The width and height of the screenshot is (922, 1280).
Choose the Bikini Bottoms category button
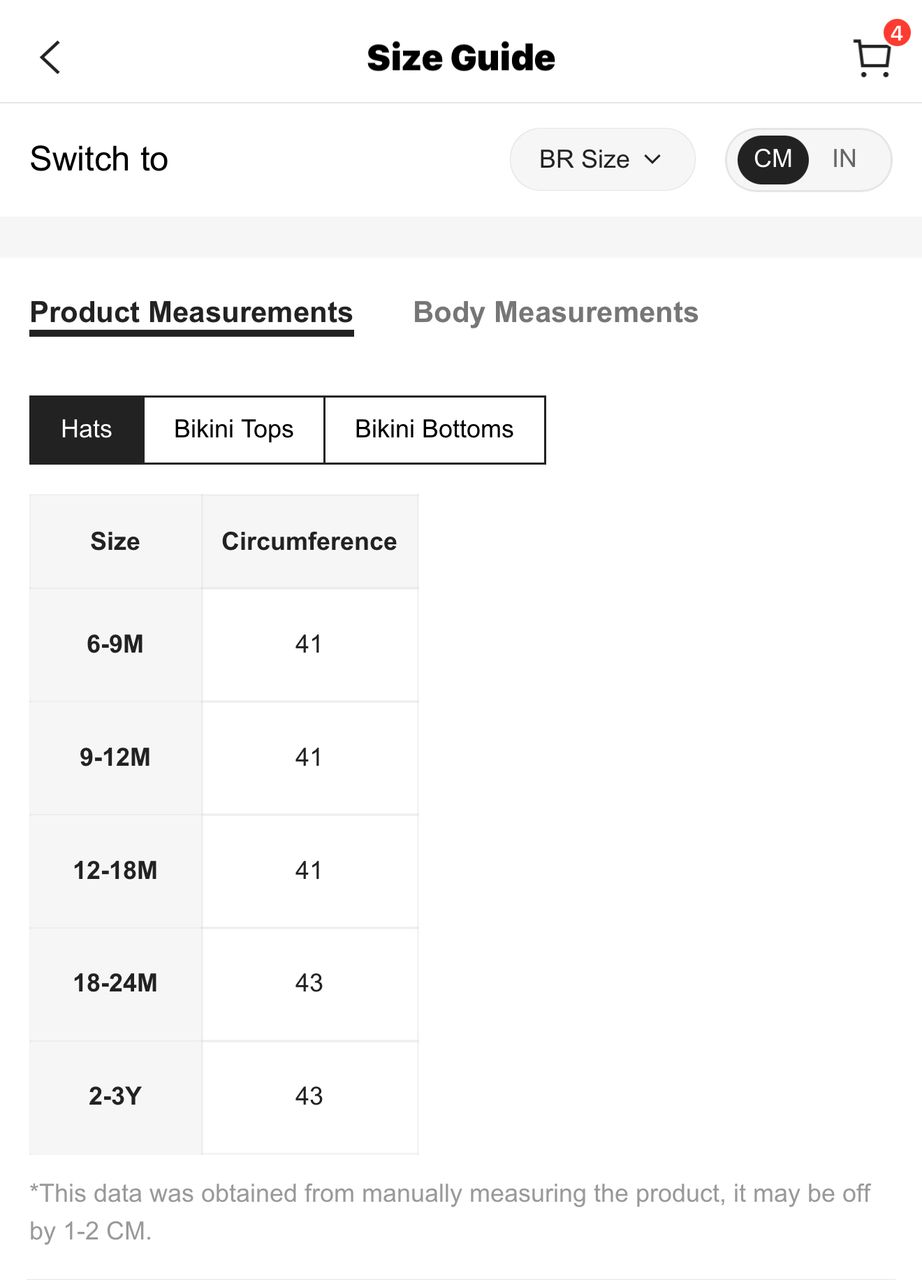click(x=434, y=430)
